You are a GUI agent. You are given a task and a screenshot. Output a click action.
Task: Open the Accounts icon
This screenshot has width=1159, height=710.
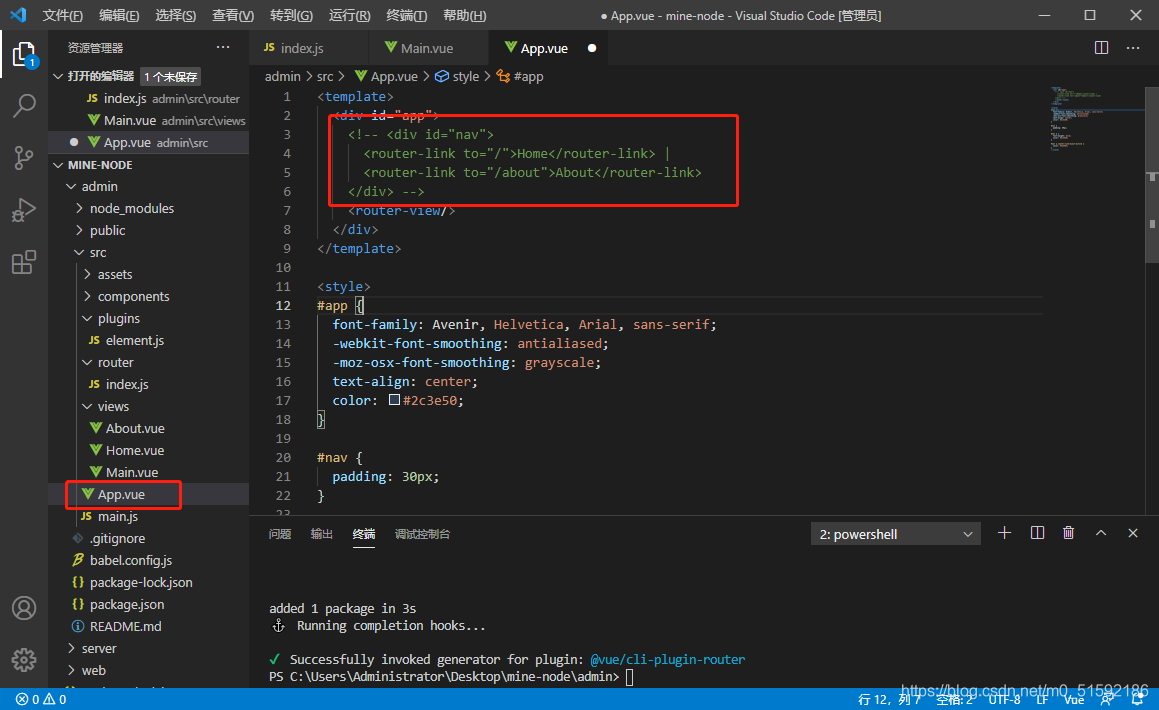pyautogui.click(x=24, y=608)
